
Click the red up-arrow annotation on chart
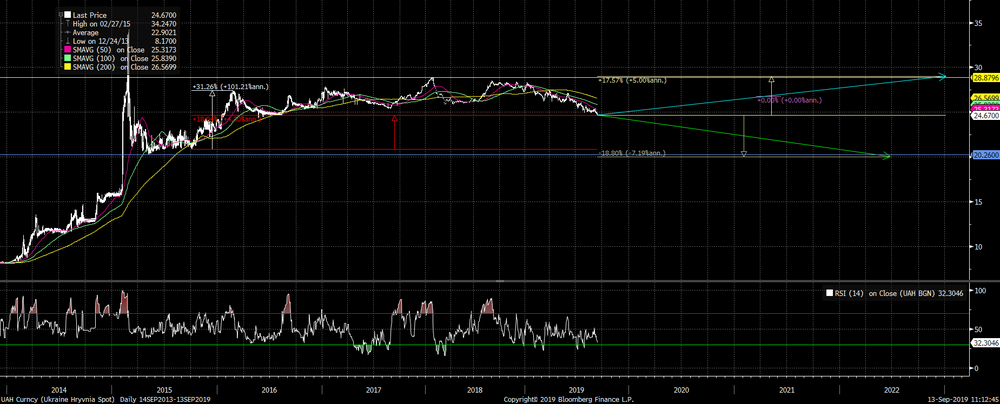[x=395, y=119]
